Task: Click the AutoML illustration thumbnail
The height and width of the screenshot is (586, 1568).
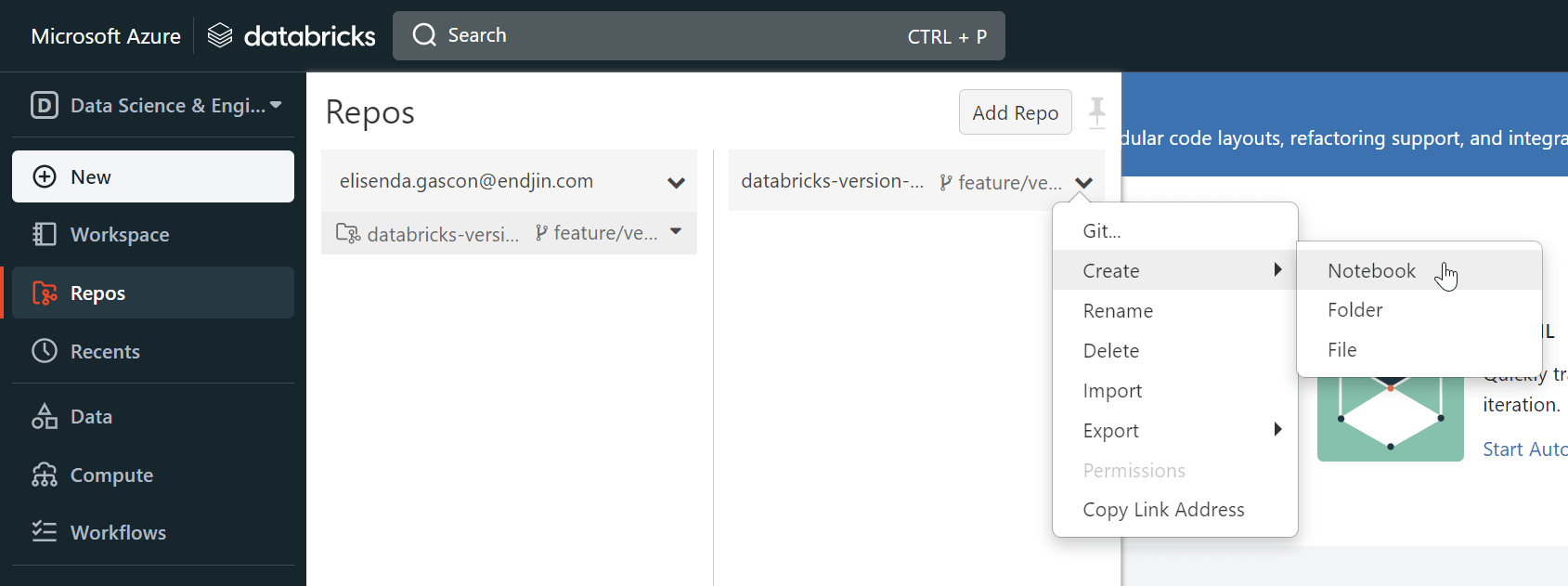Action: (1390, 419)
